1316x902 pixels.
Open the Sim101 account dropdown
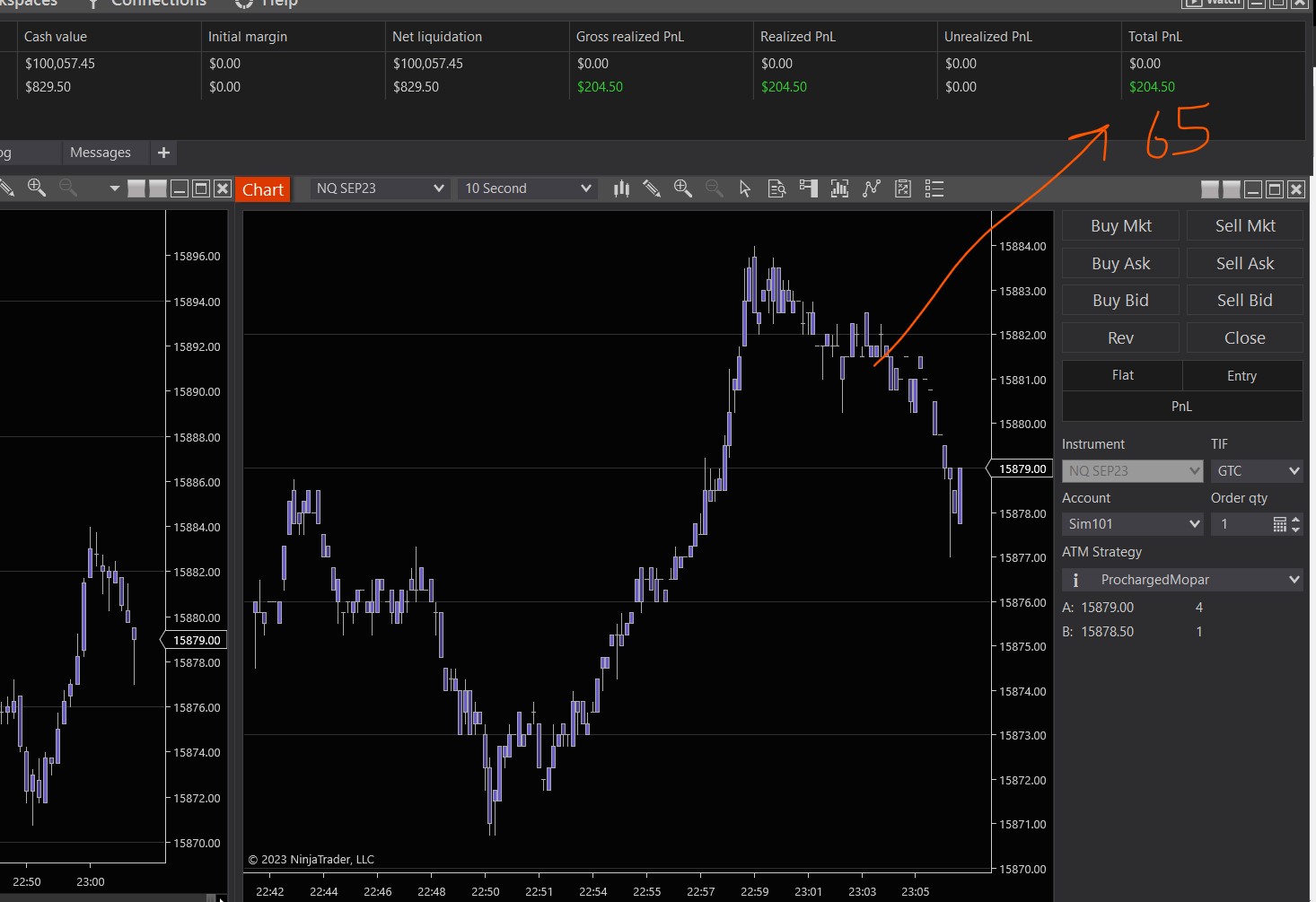[x=1194, y=524]
